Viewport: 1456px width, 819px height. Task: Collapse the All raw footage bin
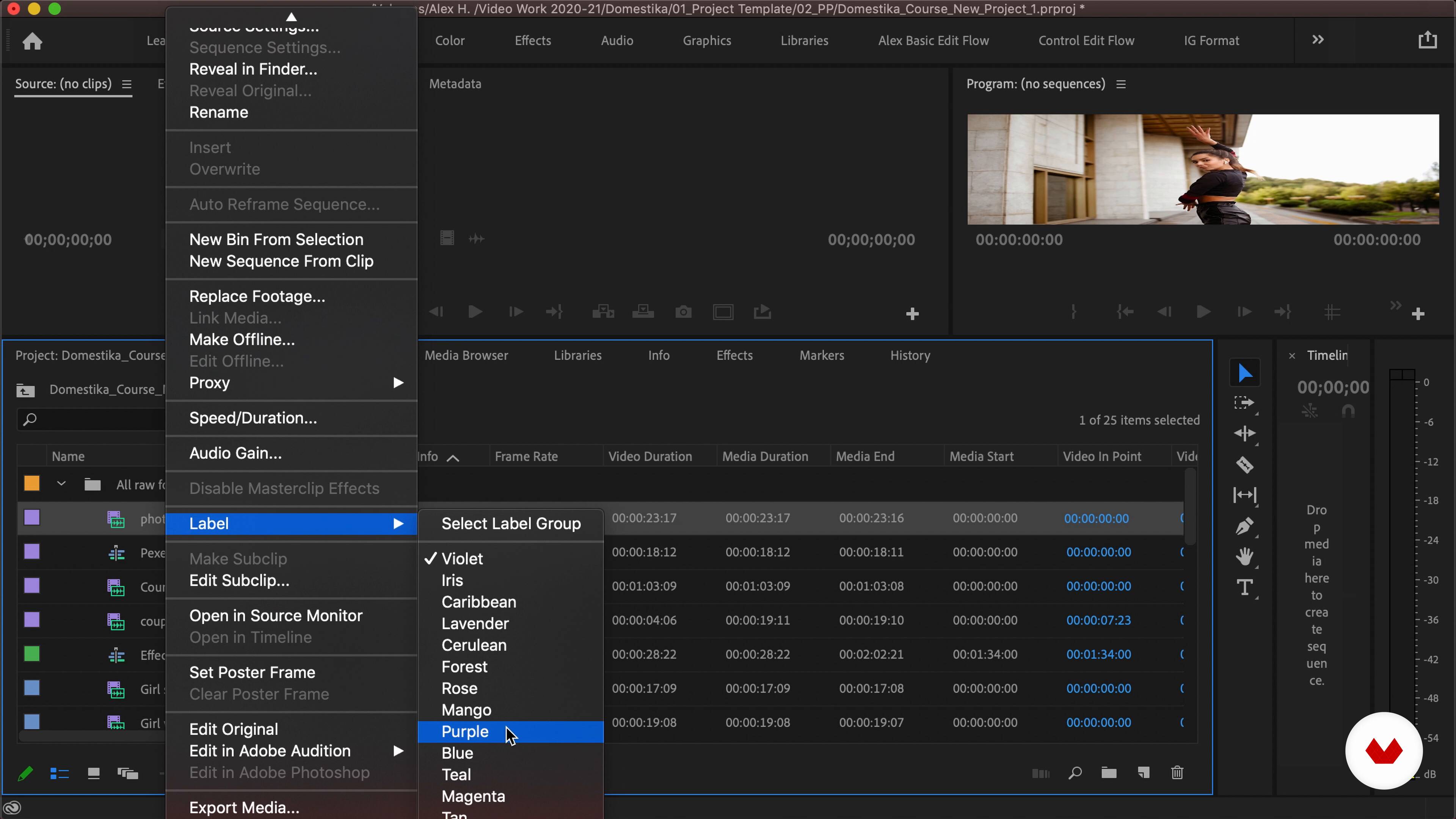(61, 484)
